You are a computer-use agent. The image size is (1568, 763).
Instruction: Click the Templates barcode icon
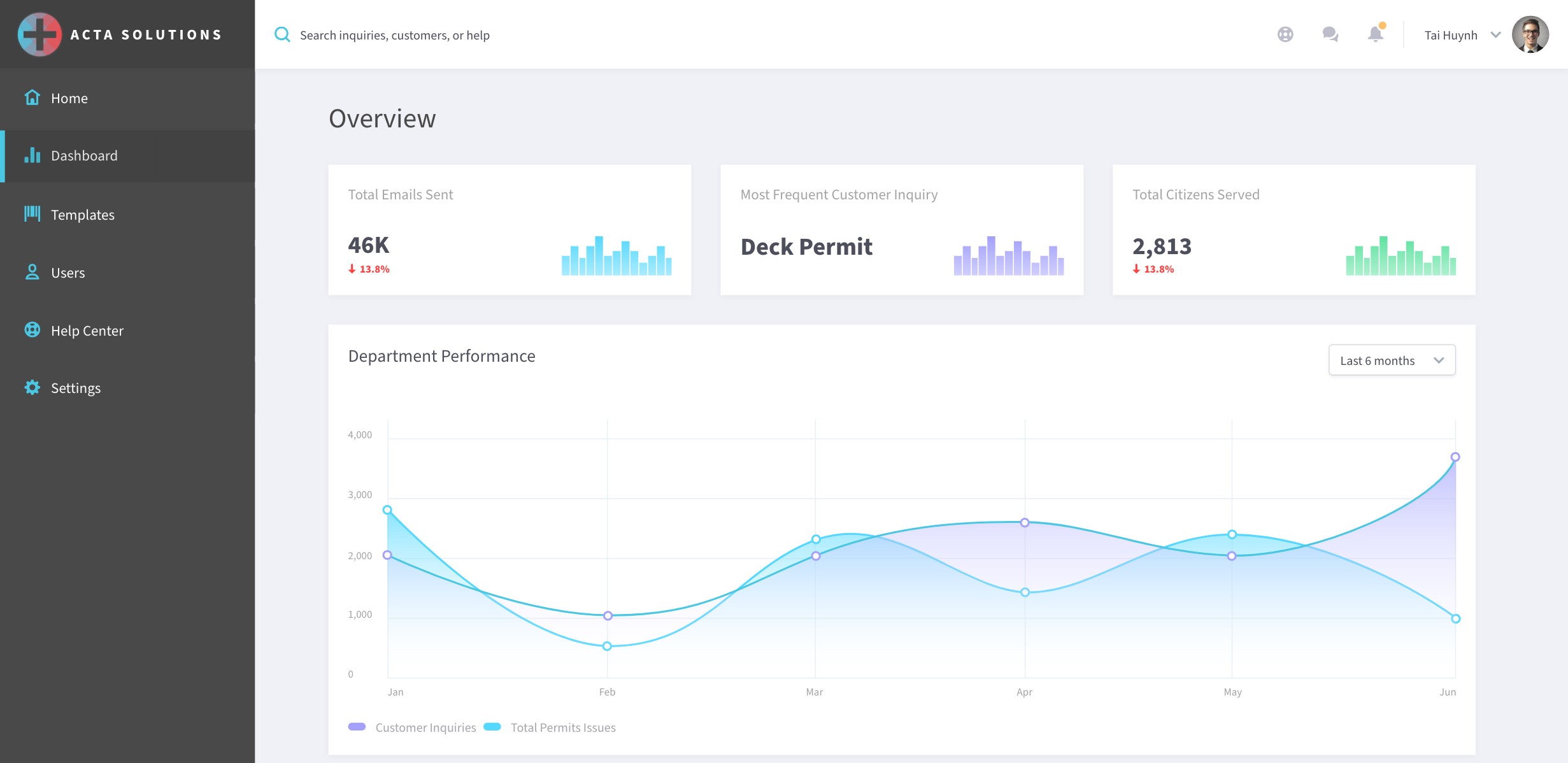[x=32, y=213]
